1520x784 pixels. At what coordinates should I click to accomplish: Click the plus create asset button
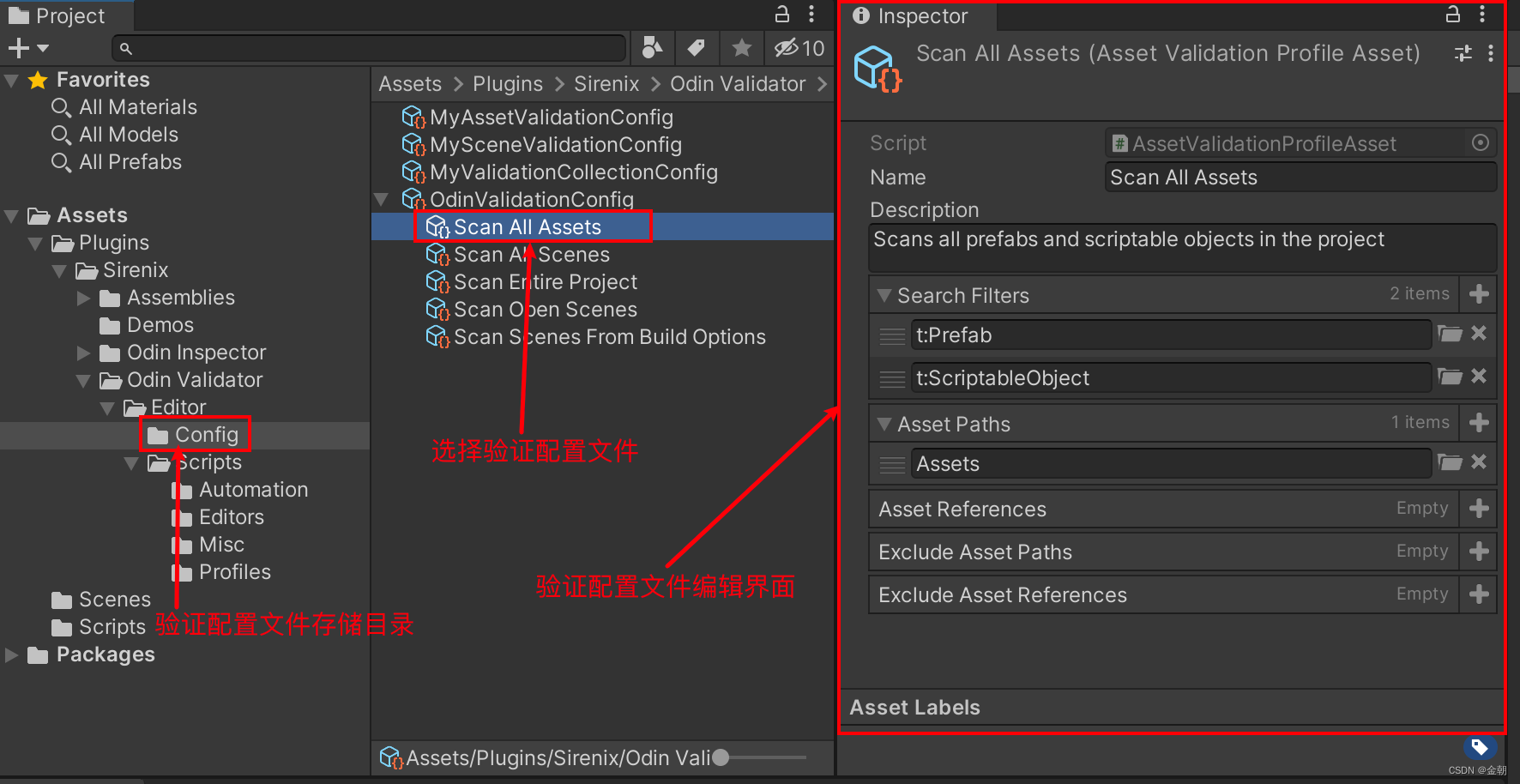point(18,48)
